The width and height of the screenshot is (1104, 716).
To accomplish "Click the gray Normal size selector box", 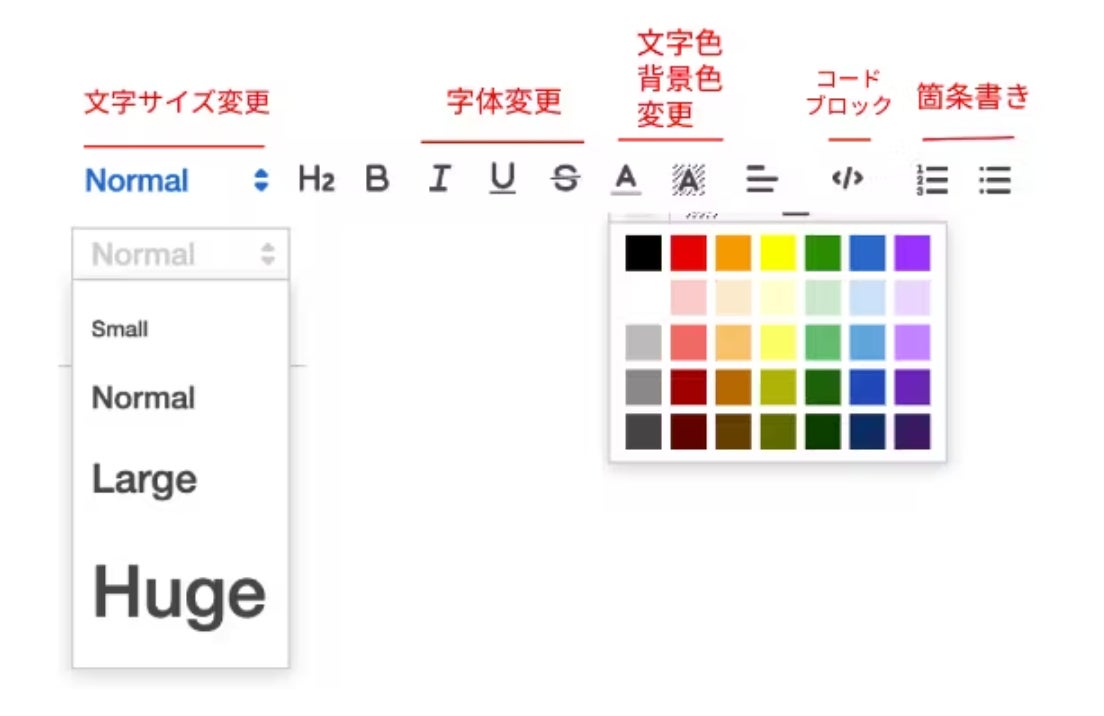I will tap(181, 254).
